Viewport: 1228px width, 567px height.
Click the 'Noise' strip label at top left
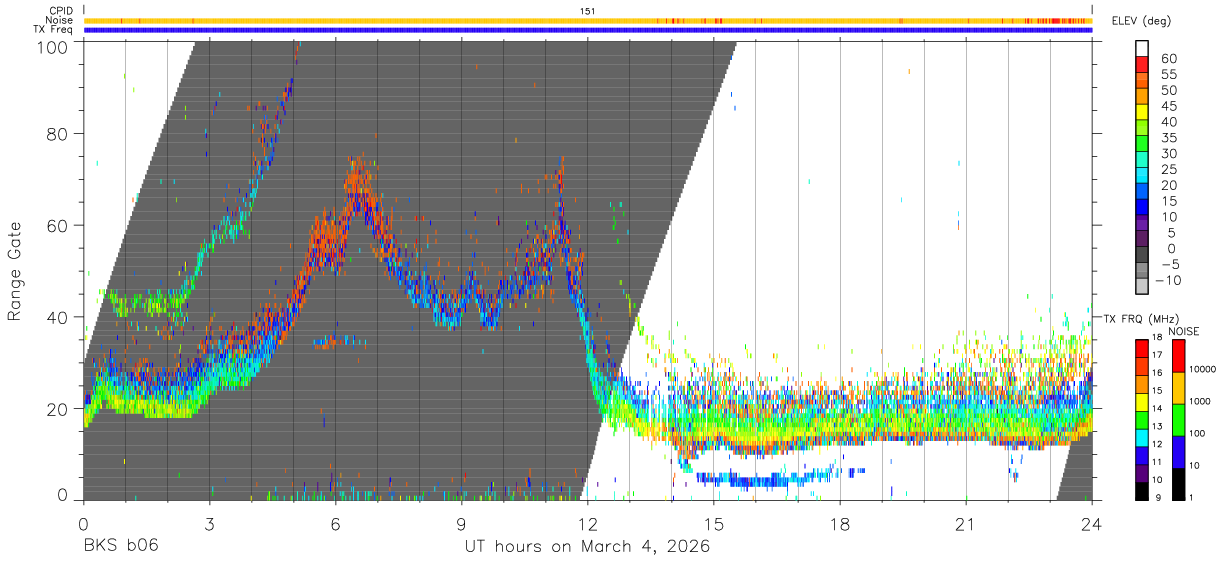click(x=60, y=20)
